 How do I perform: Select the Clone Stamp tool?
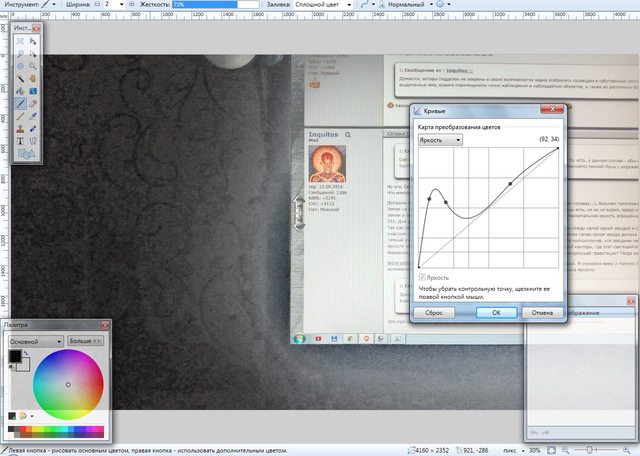point(20,129)
